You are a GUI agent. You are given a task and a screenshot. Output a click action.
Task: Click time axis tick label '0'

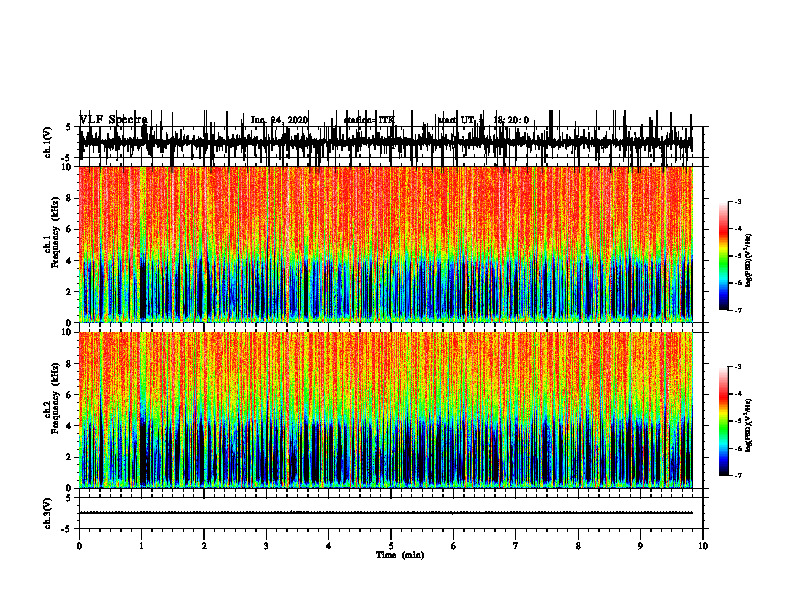(x=79, y=546)
